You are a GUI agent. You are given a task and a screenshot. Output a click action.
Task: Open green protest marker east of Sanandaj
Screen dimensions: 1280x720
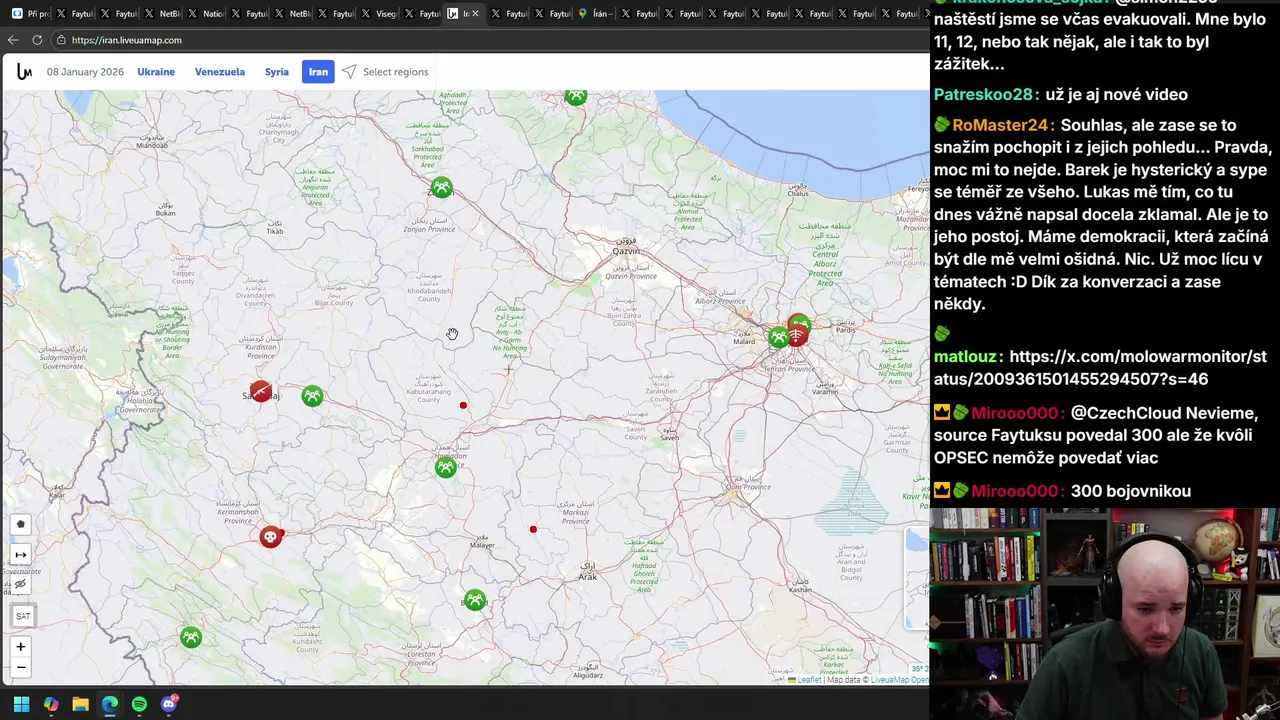point(313,396)
